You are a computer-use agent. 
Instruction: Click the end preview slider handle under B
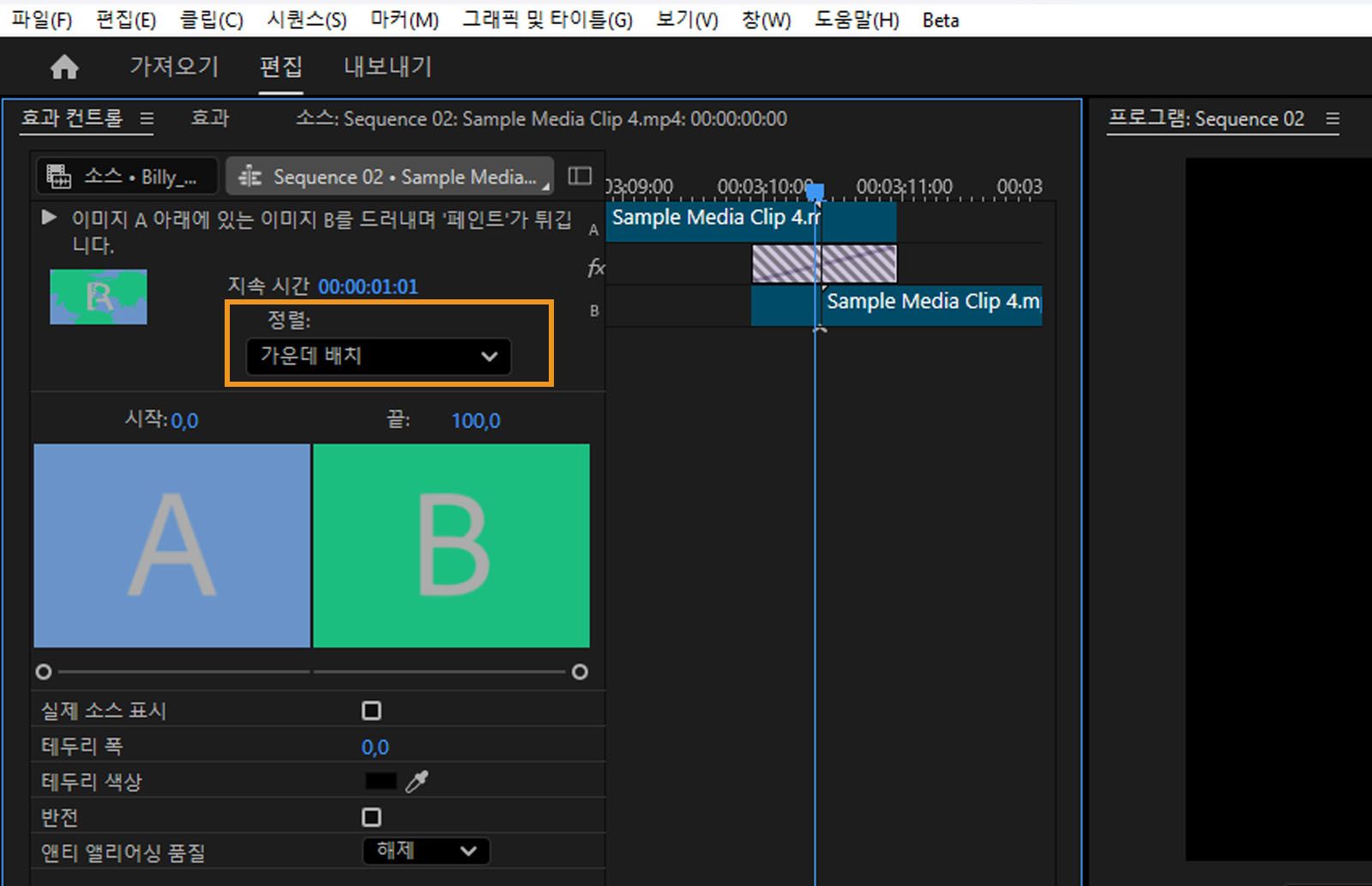coord(580,672)
